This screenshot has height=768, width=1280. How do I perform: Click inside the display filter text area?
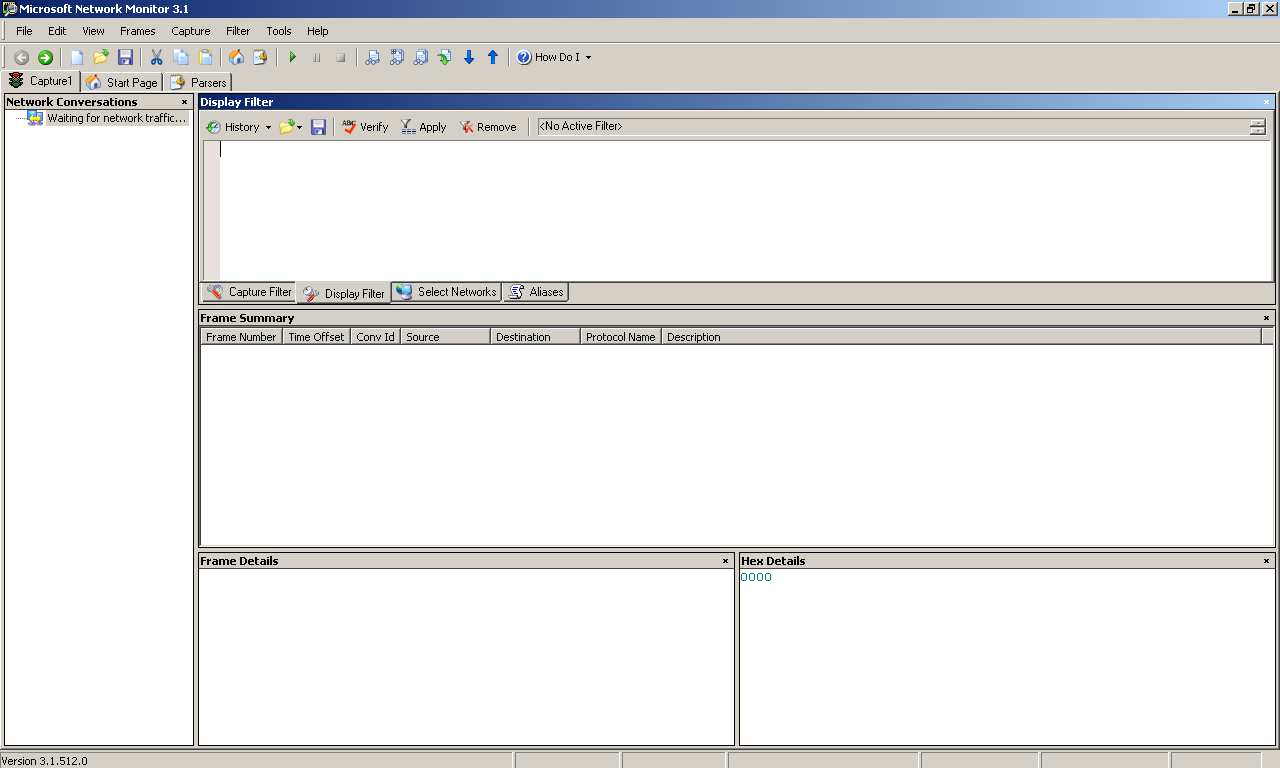point(745,210)
